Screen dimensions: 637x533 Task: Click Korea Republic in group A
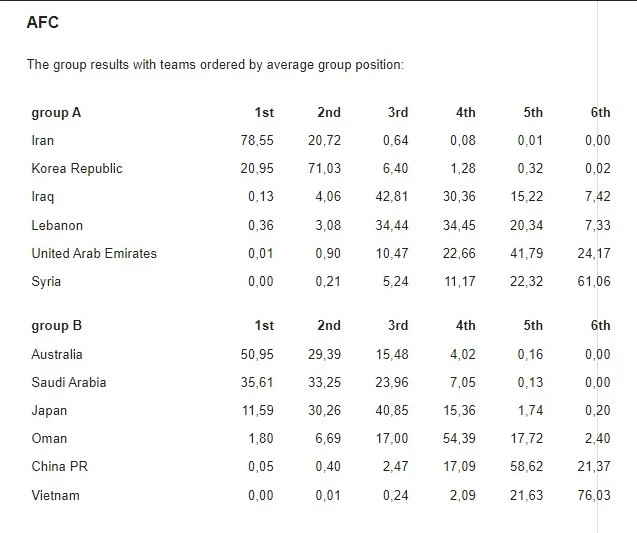(77, 169)
